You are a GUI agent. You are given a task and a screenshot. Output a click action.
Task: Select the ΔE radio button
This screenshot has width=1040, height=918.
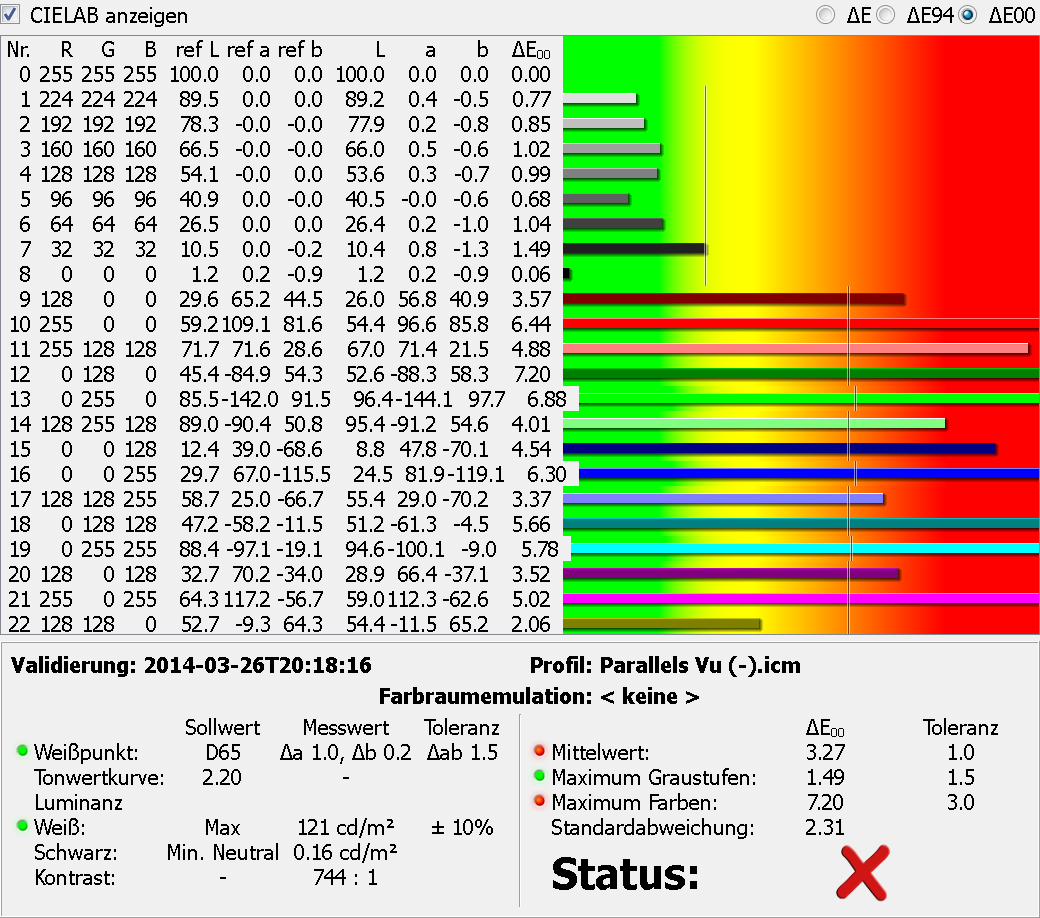[825, 15]
